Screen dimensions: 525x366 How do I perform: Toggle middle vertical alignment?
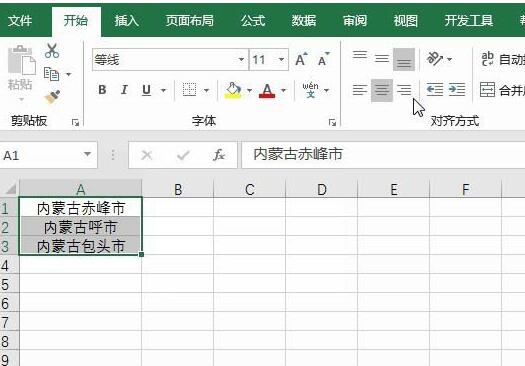coord(382,59)
